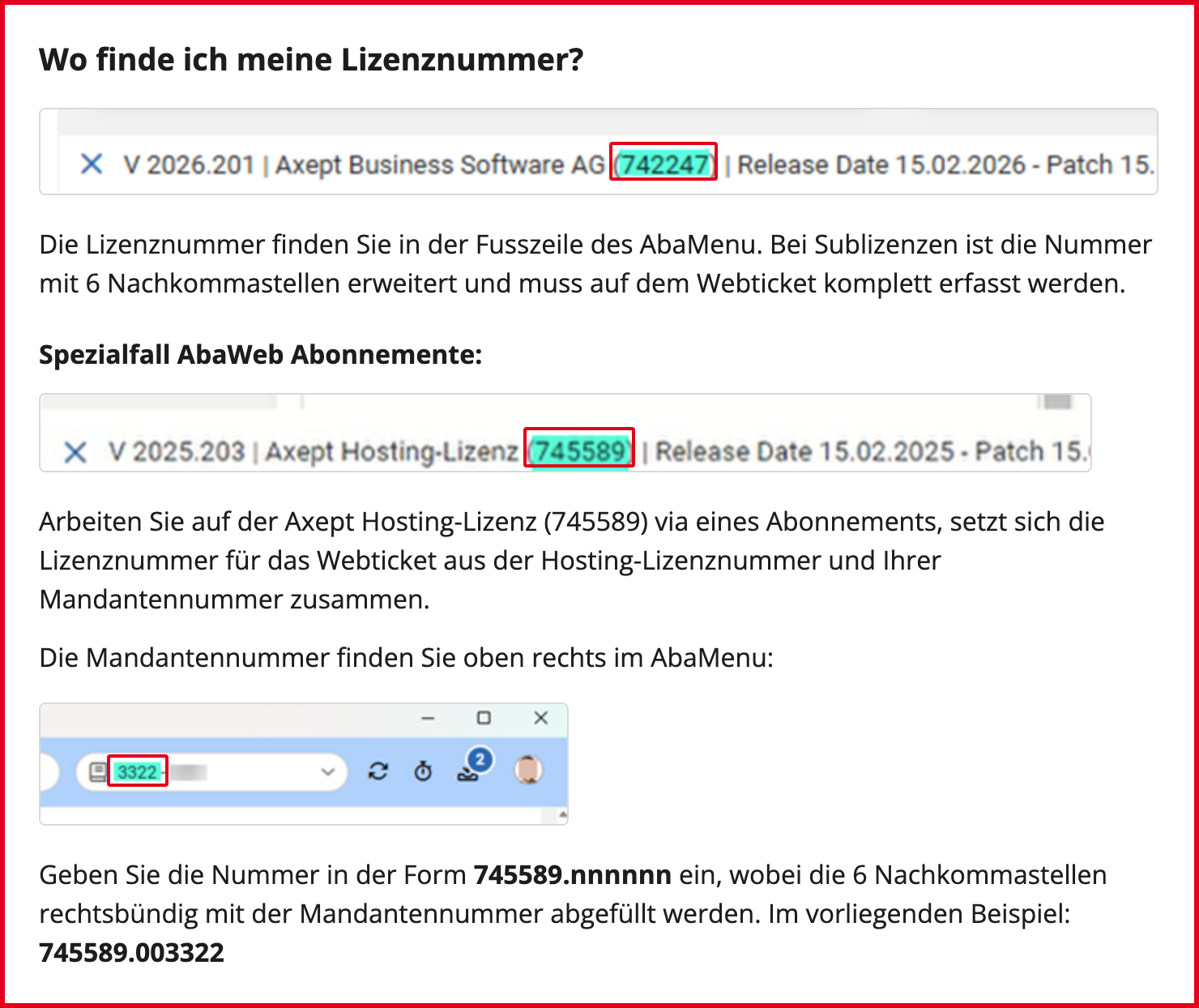Click Release Date 15.02.2026 text
This screenshot has height=1008, width=1199.
[x=881, y=164]
